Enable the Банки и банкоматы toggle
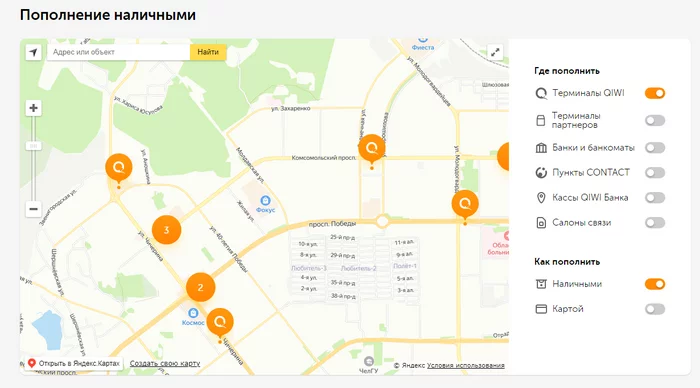The height and width of the screenshot is (388, 700). (655, 148)
